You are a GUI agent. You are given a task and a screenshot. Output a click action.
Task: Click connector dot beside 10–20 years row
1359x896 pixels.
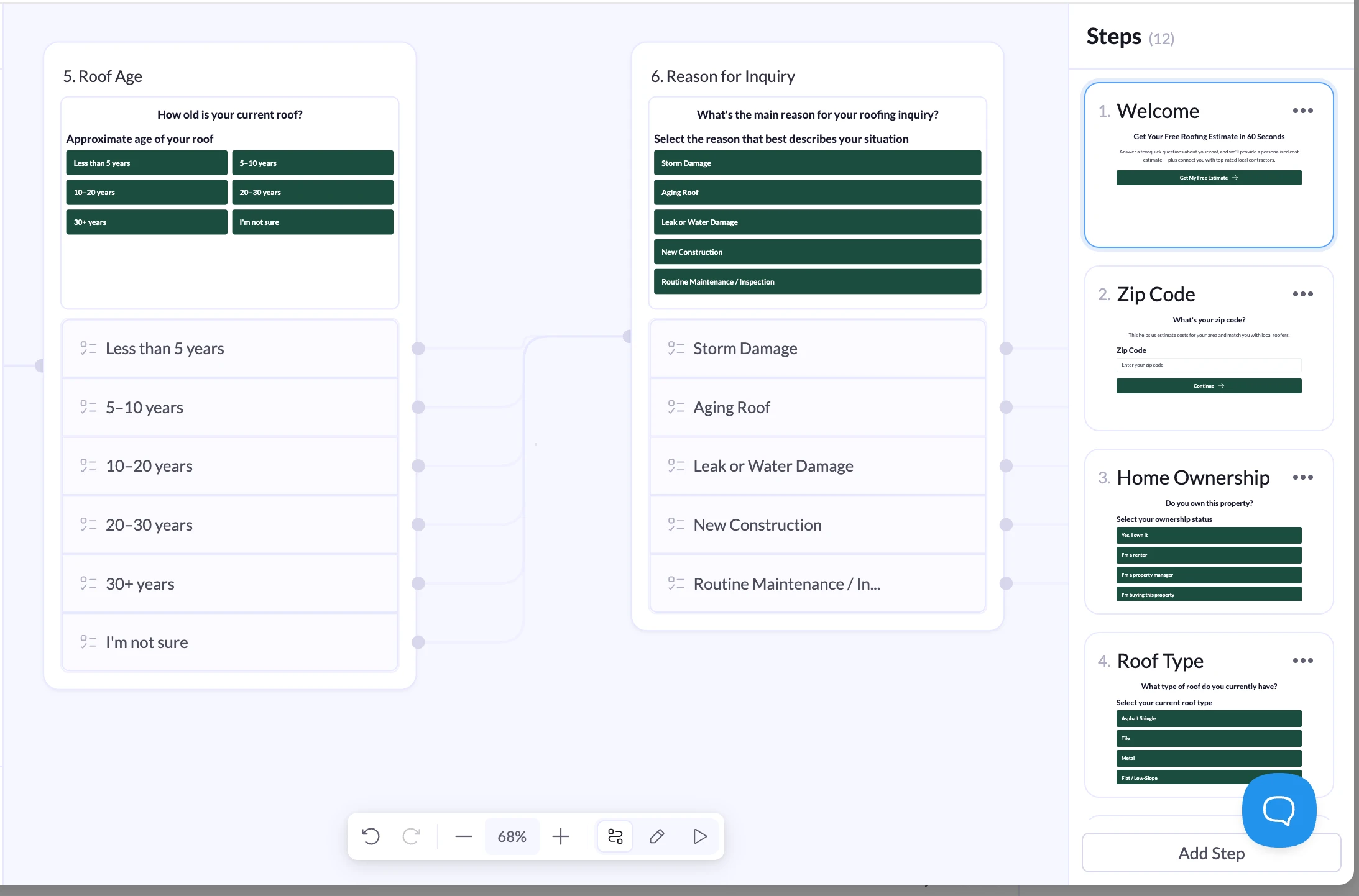(x=418, y=466)
